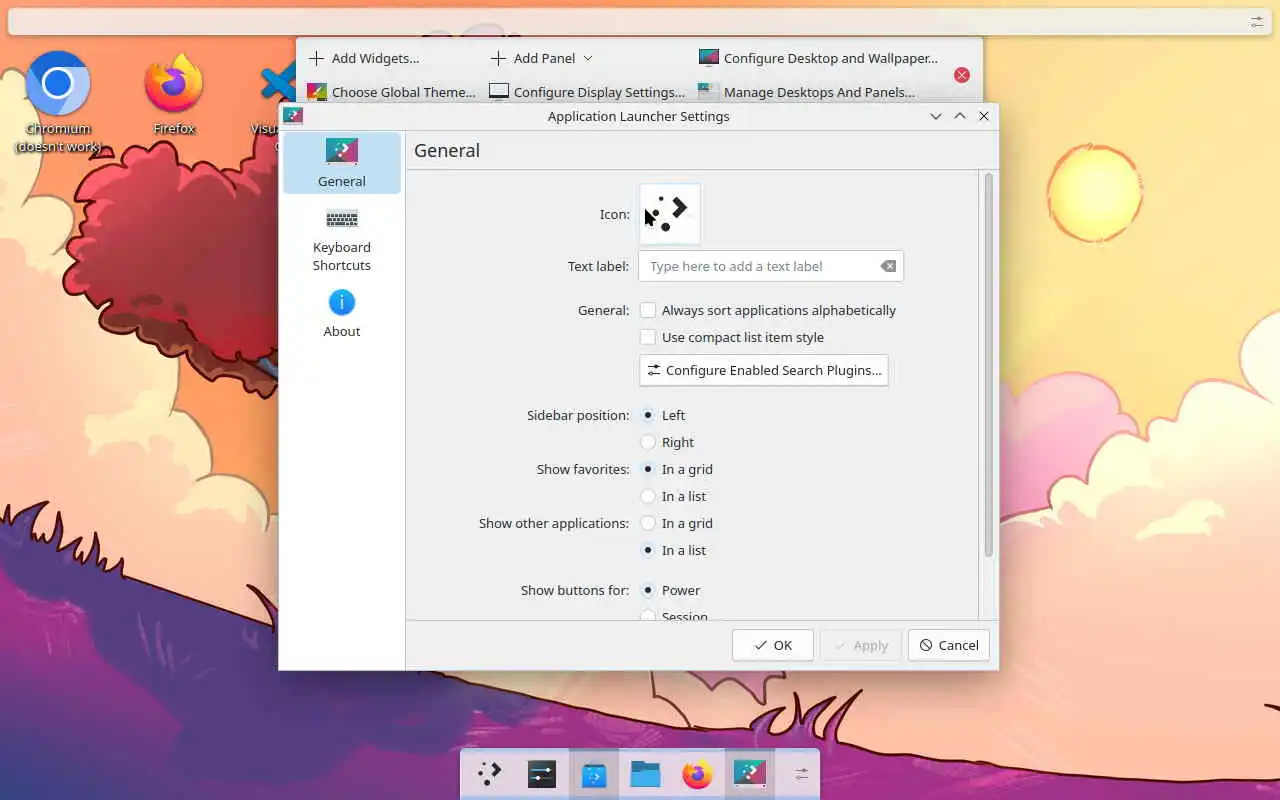The width and height of the screenshot is (1280, 800).
Task: Click the settings window title bar icon
Action: (293, 116)
